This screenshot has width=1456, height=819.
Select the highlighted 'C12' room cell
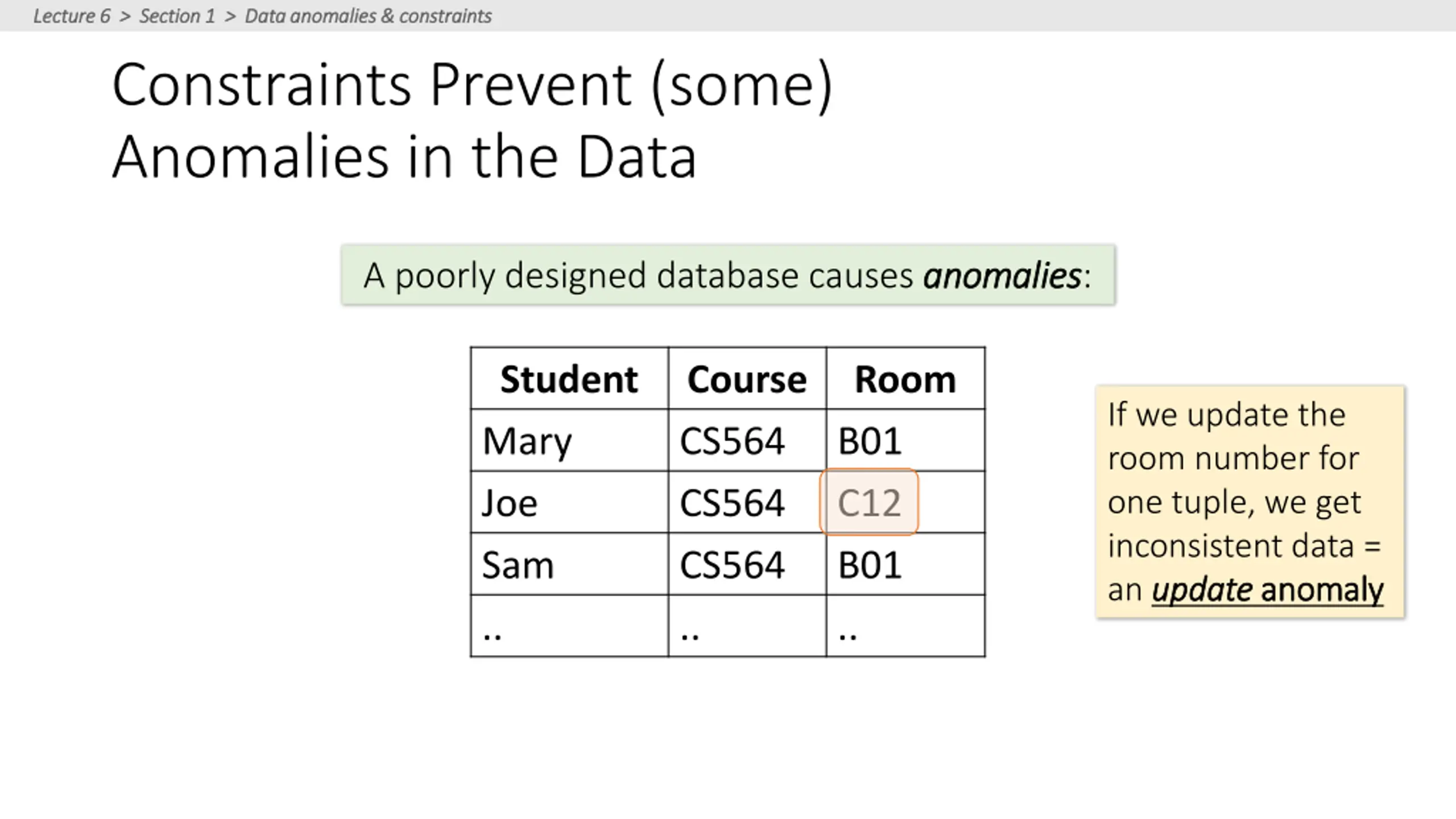click(869, 503)
